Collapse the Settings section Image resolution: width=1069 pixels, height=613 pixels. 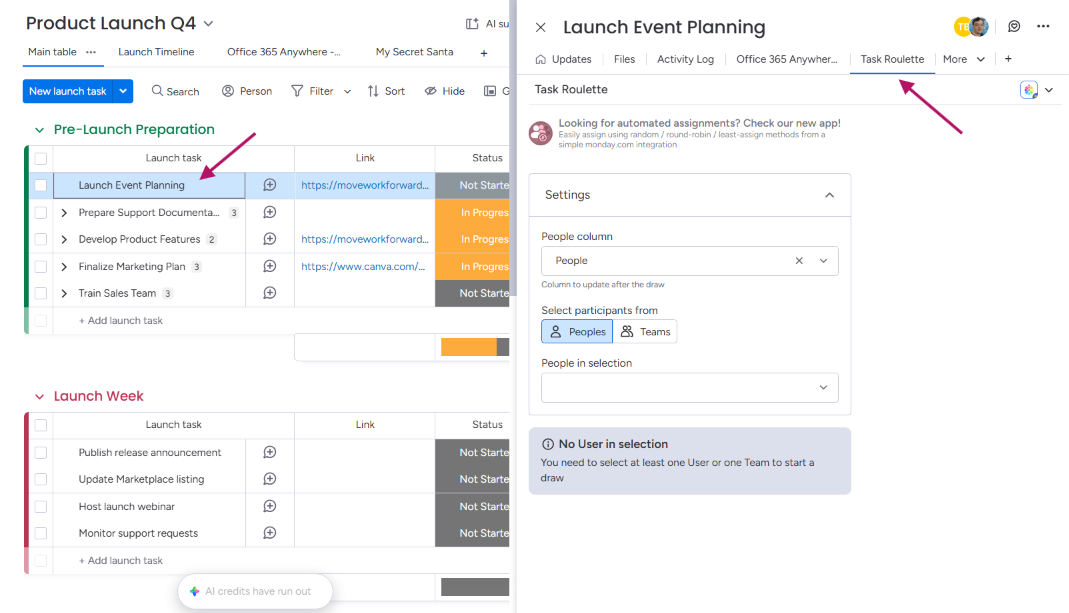pyautogui.click(x=829, y=195)
